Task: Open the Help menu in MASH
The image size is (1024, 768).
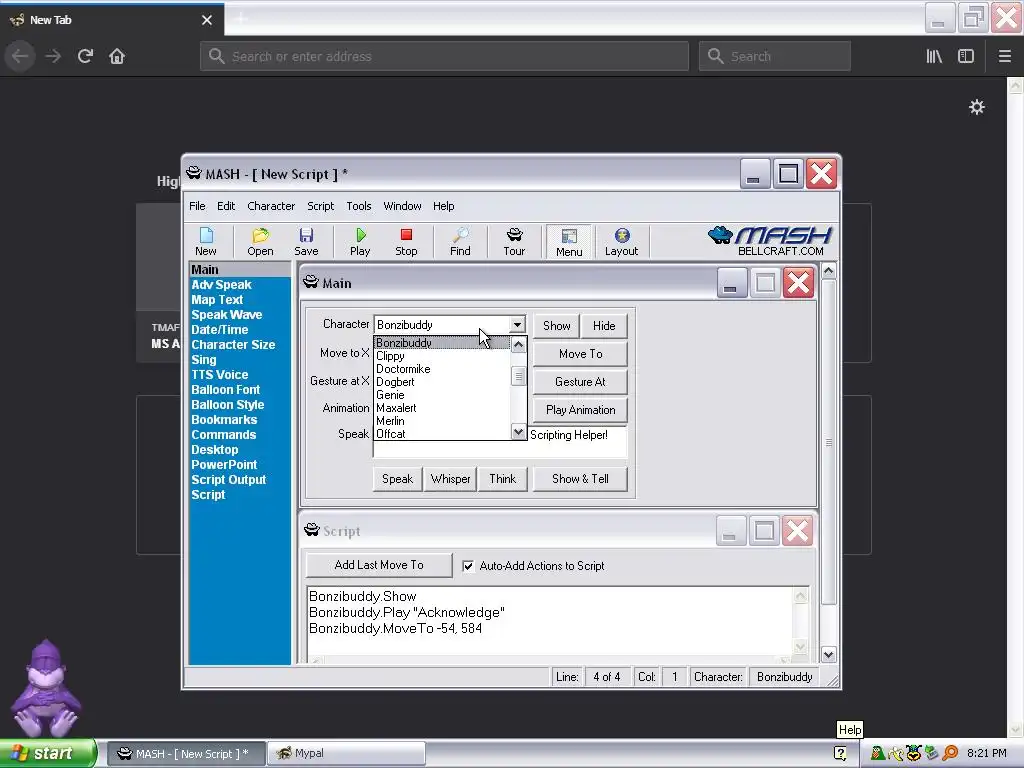Action: click(443, 206)
